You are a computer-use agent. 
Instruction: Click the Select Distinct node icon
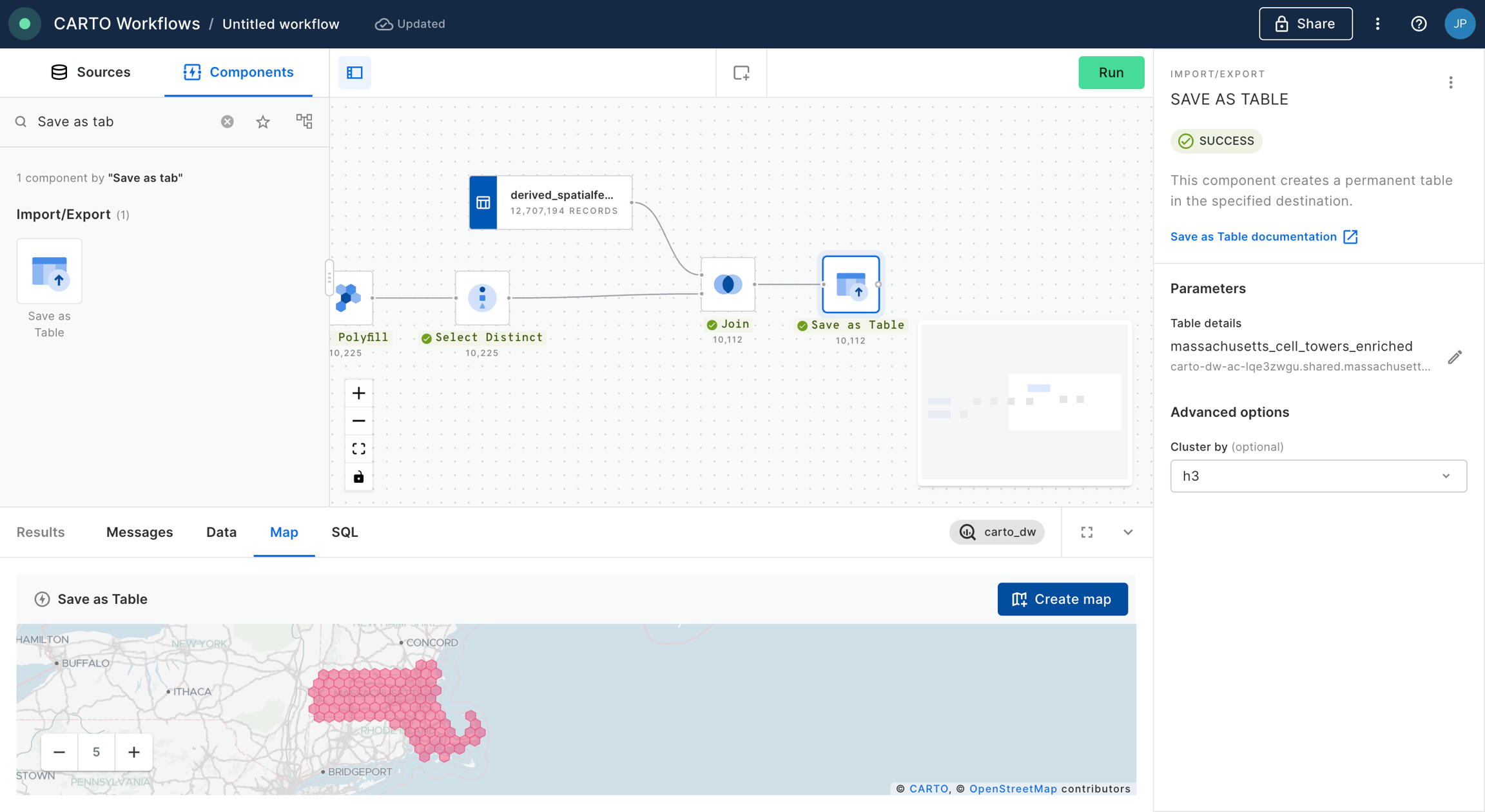tap(482, 298)
